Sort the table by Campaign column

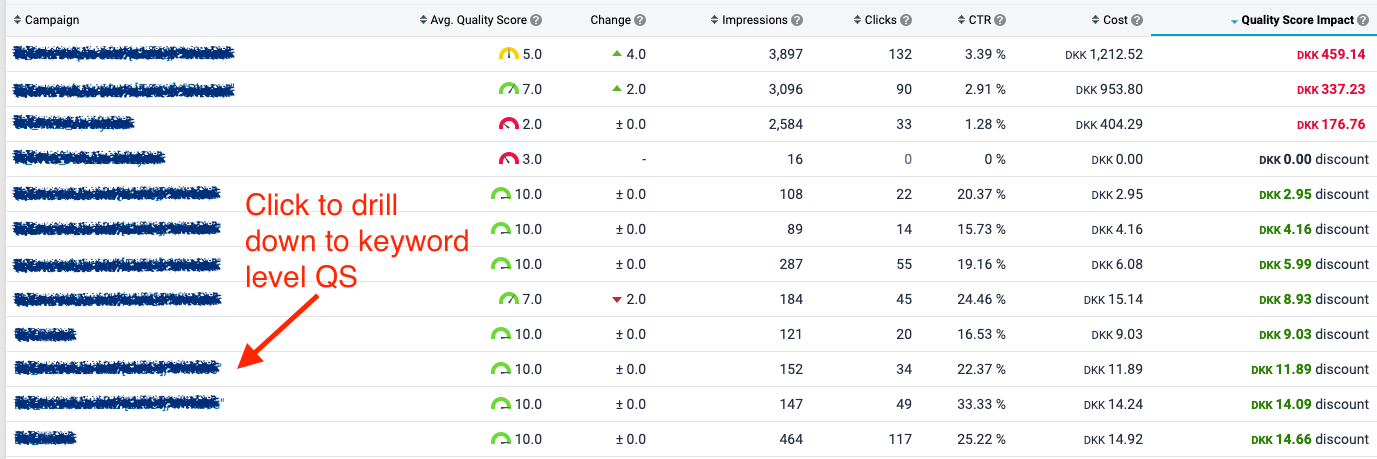click(x=52, y=20)
